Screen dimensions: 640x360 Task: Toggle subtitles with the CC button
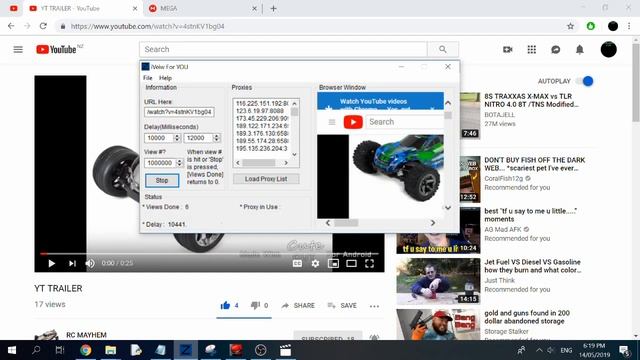[x=298, y=264]
